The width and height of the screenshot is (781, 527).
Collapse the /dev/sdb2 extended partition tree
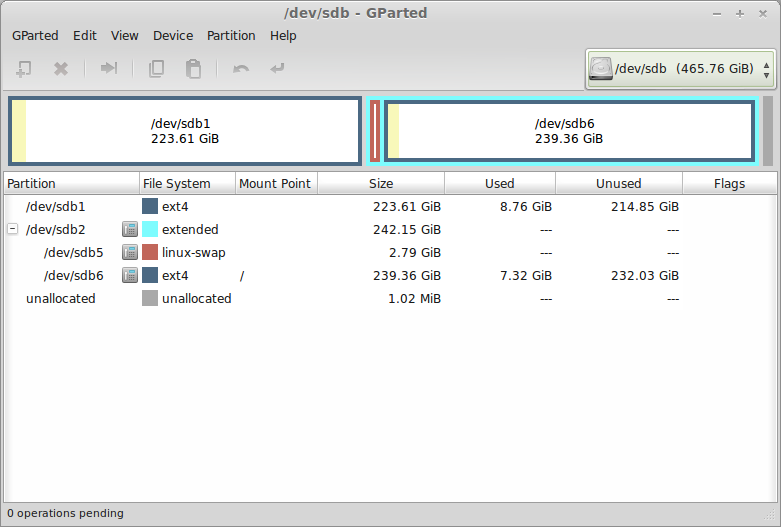click(12, 229)
